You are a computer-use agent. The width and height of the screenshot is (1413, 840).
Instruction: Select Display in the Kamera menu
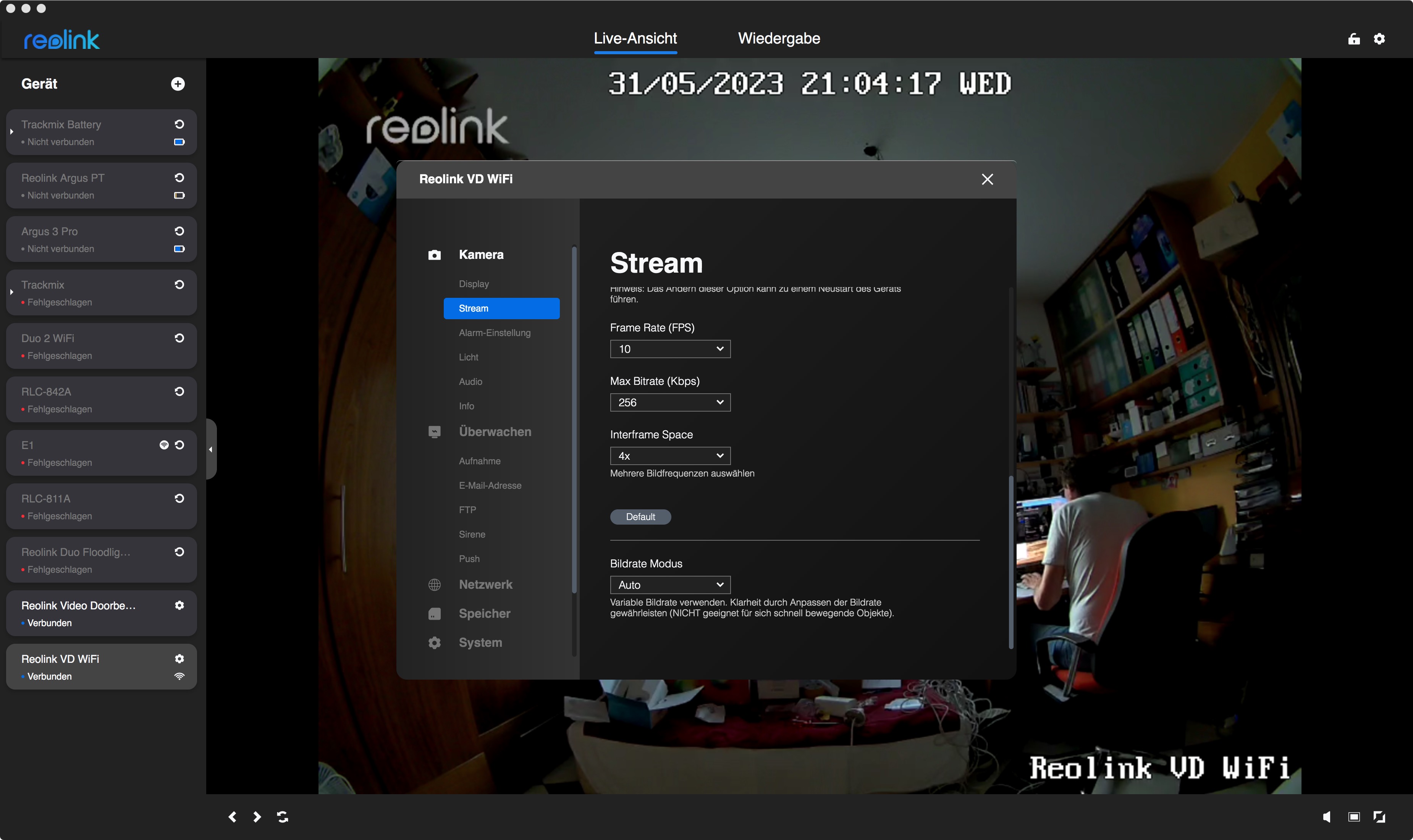click(x=474, y=284)
